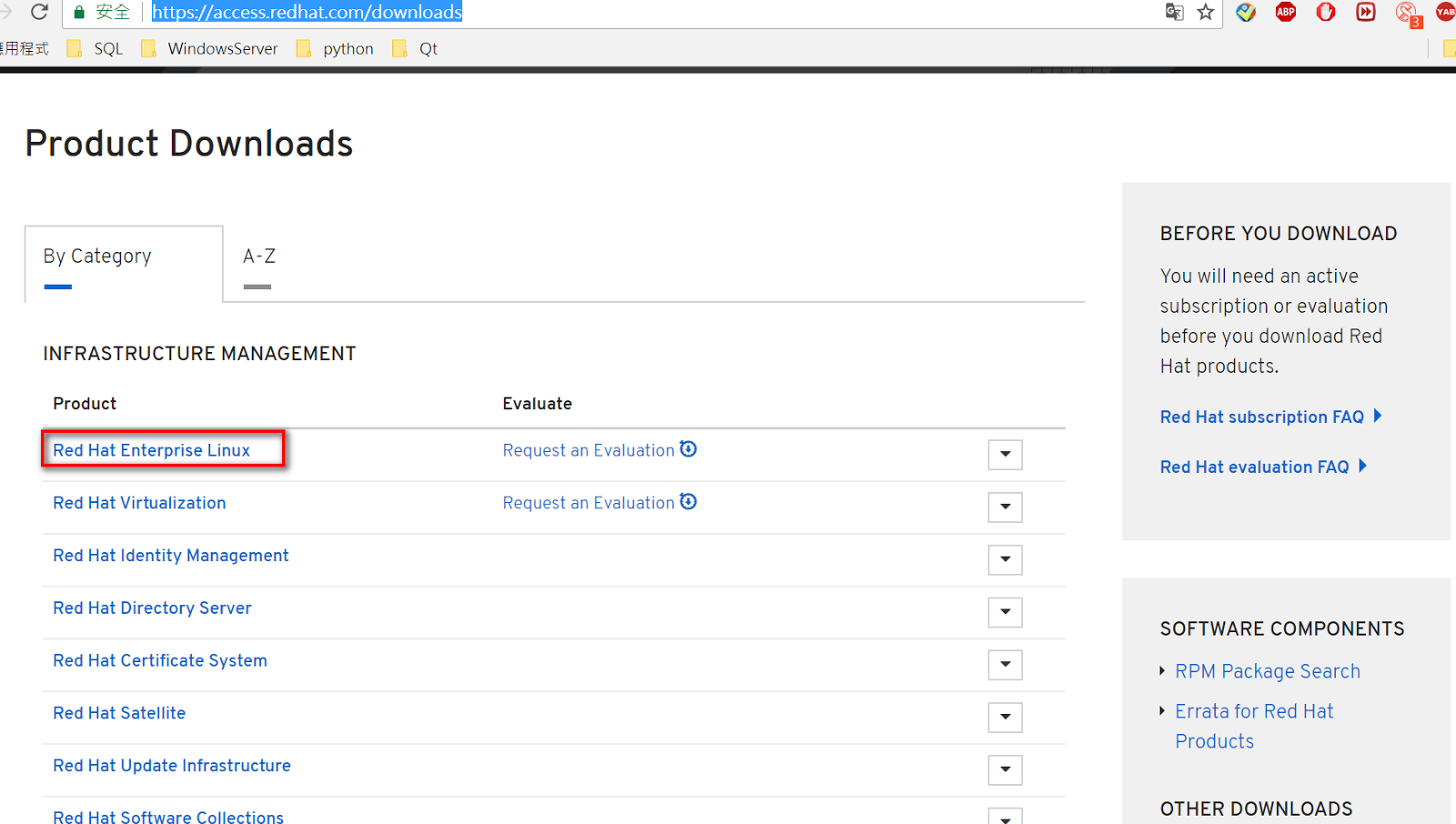1456x824 pixels.
Task: Expand the Red Hat Certificate System row dropdown
Action: pos(1006,665)
